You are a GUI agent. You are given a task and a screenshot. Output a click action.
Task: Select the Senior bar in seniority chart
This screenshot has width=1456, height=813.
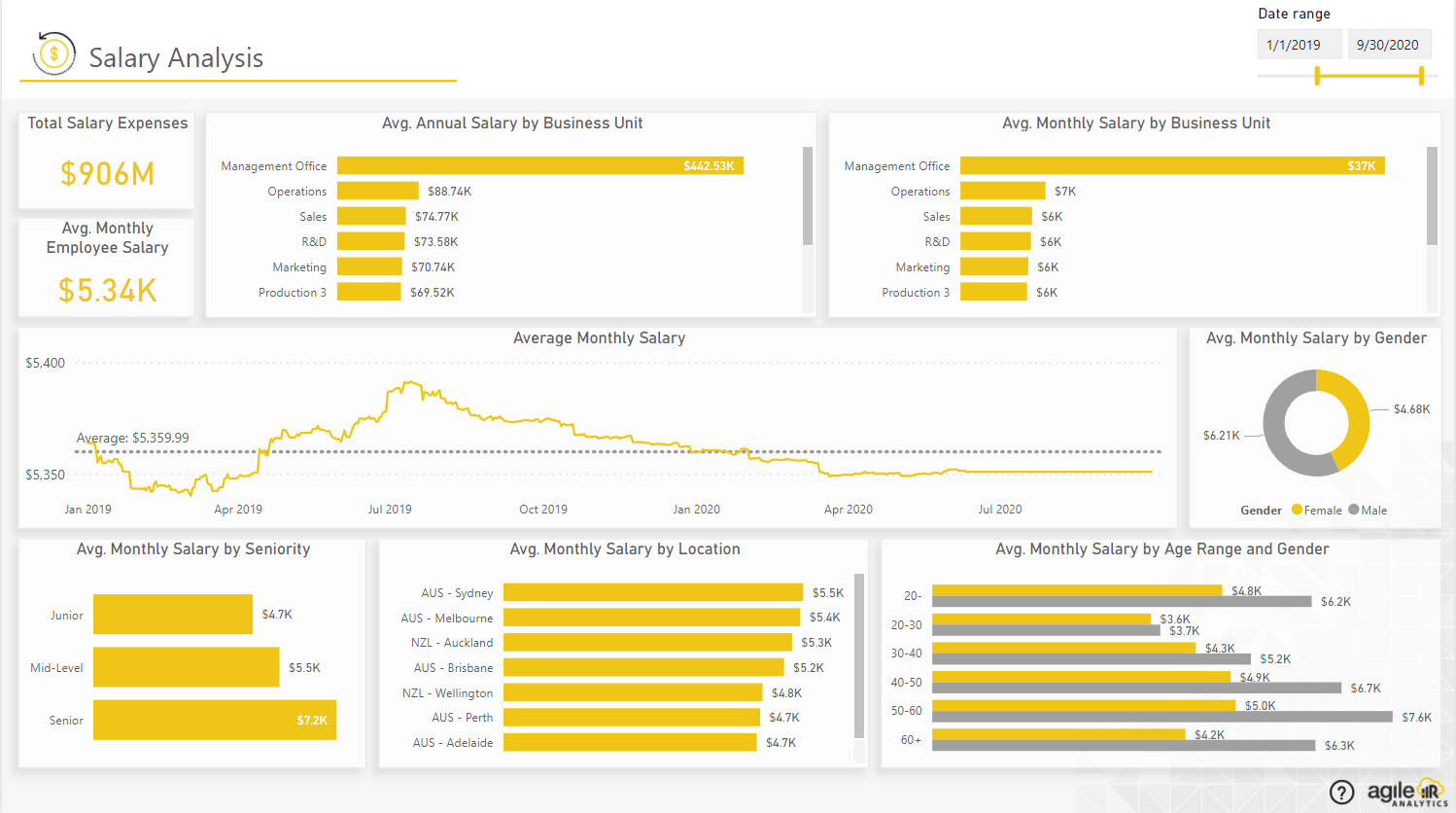coord(214,720)
